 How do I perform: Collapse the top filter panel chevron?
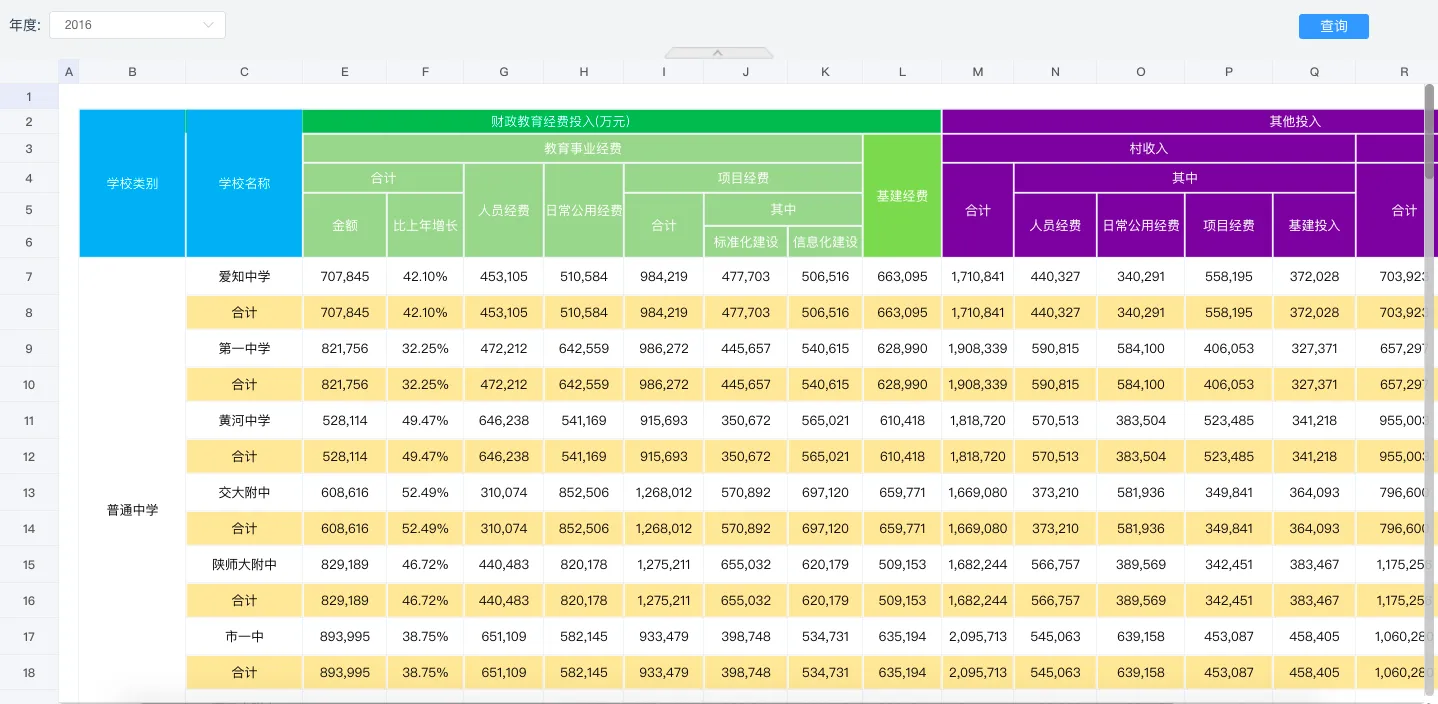tap(718, 52)
